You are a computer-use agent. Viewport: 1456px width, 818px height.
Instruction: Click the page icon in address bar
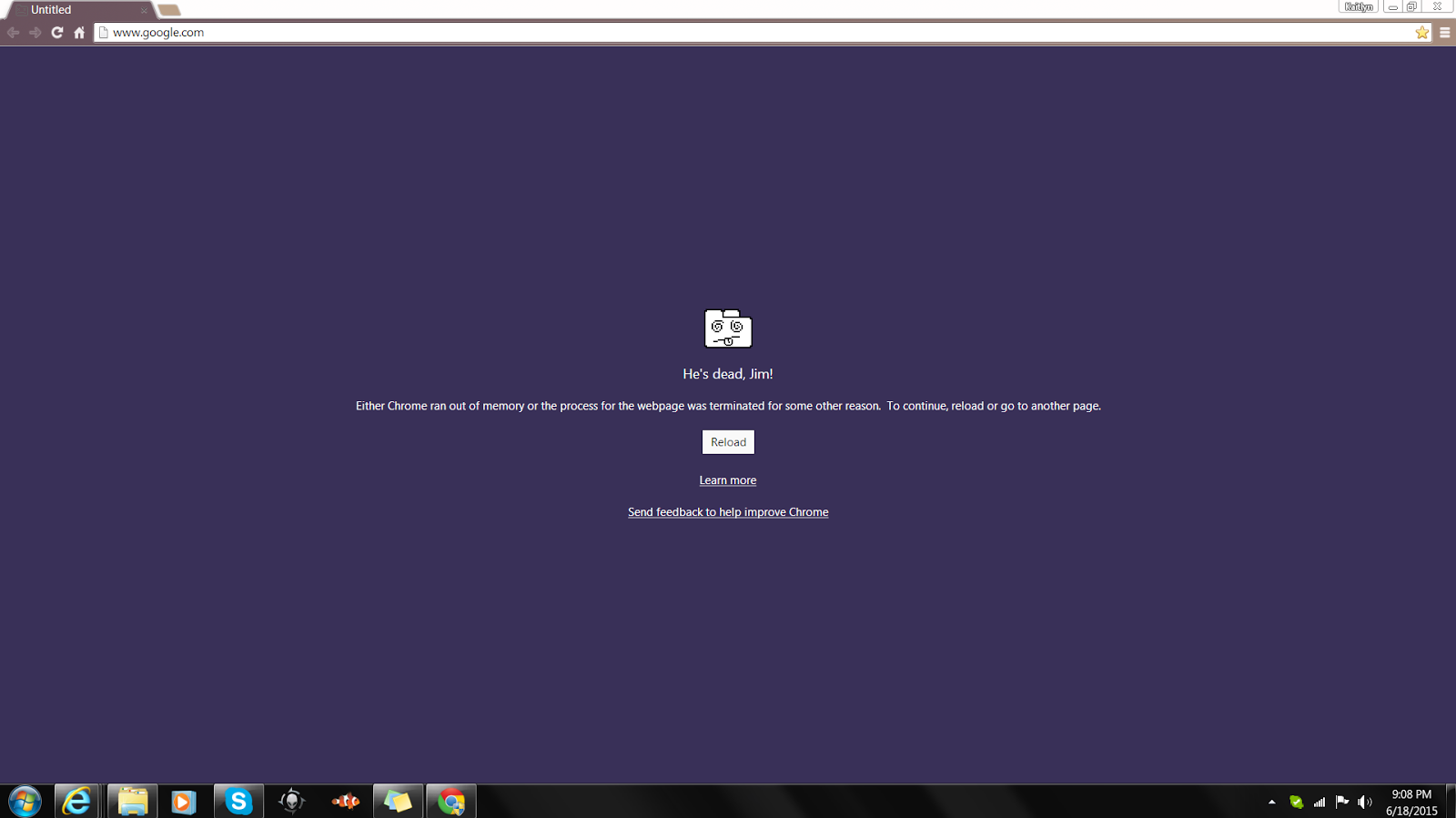tap(104, 33)
